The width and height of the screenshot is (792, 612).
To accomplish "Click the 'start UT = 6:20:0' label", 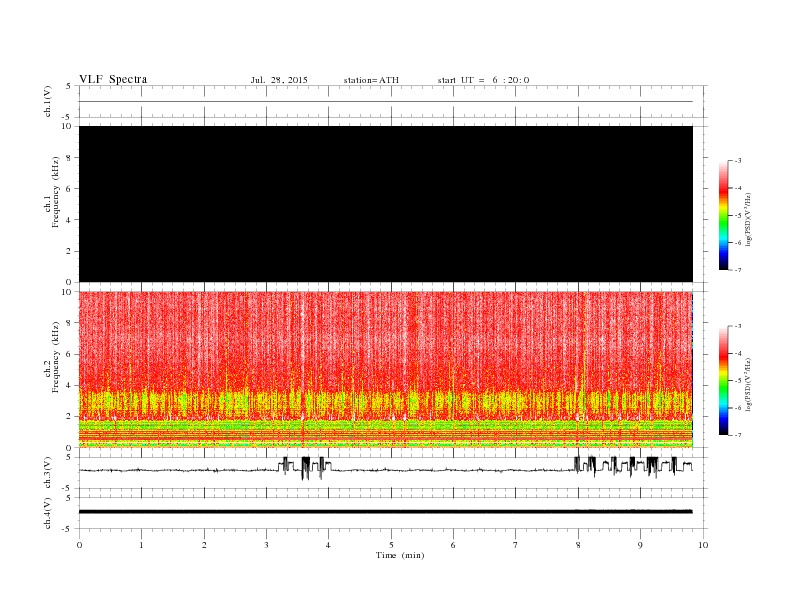I will pos(483,80).
